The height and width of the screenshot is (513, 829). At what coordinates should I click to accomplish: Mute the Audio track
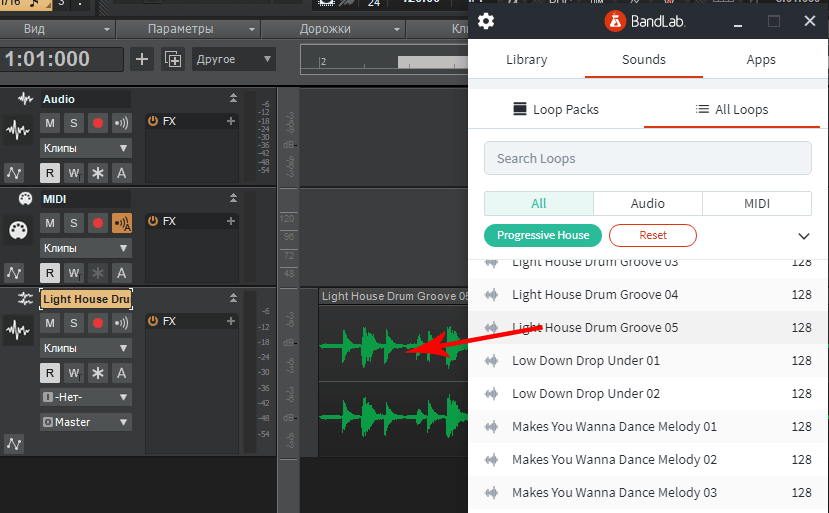[50, 123]
